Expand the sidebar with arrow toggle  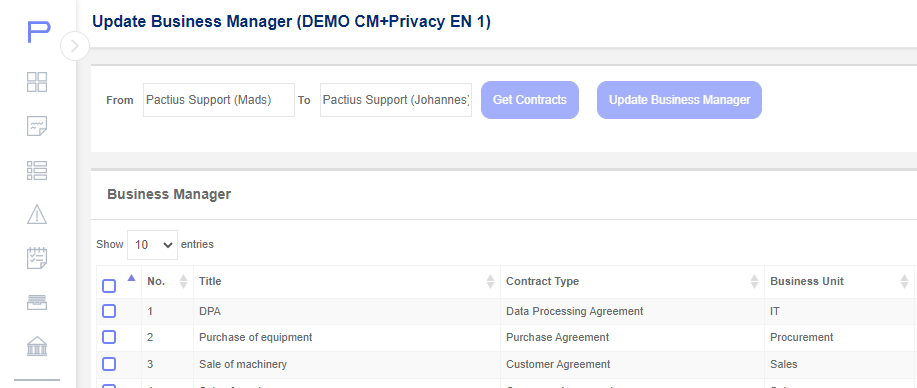(75, 46)
